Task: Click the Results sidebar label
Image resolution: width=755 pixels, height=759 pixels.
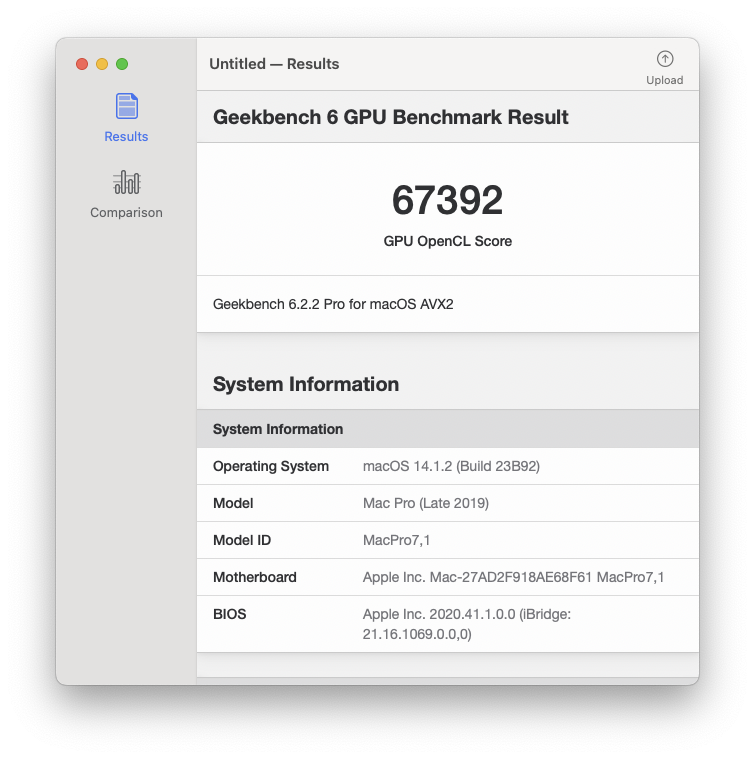Action: click(x=126, y=137)
